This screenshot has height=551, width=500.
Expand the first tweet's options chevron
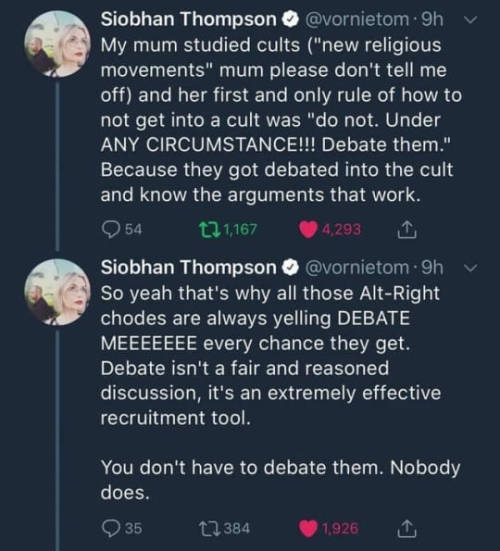pos(471,20)
